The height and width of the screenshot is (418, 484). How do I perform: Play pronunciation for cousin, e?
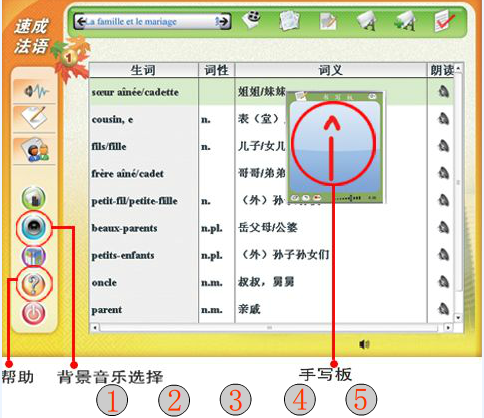click(x=443, y=119)
